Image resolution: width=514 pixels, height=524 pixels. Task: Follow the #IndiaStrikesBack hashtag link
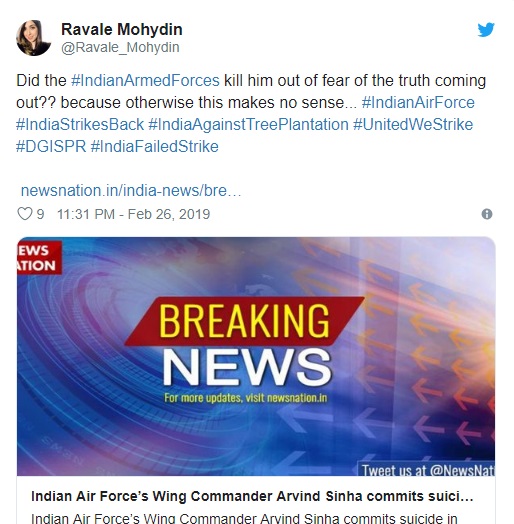80,125
